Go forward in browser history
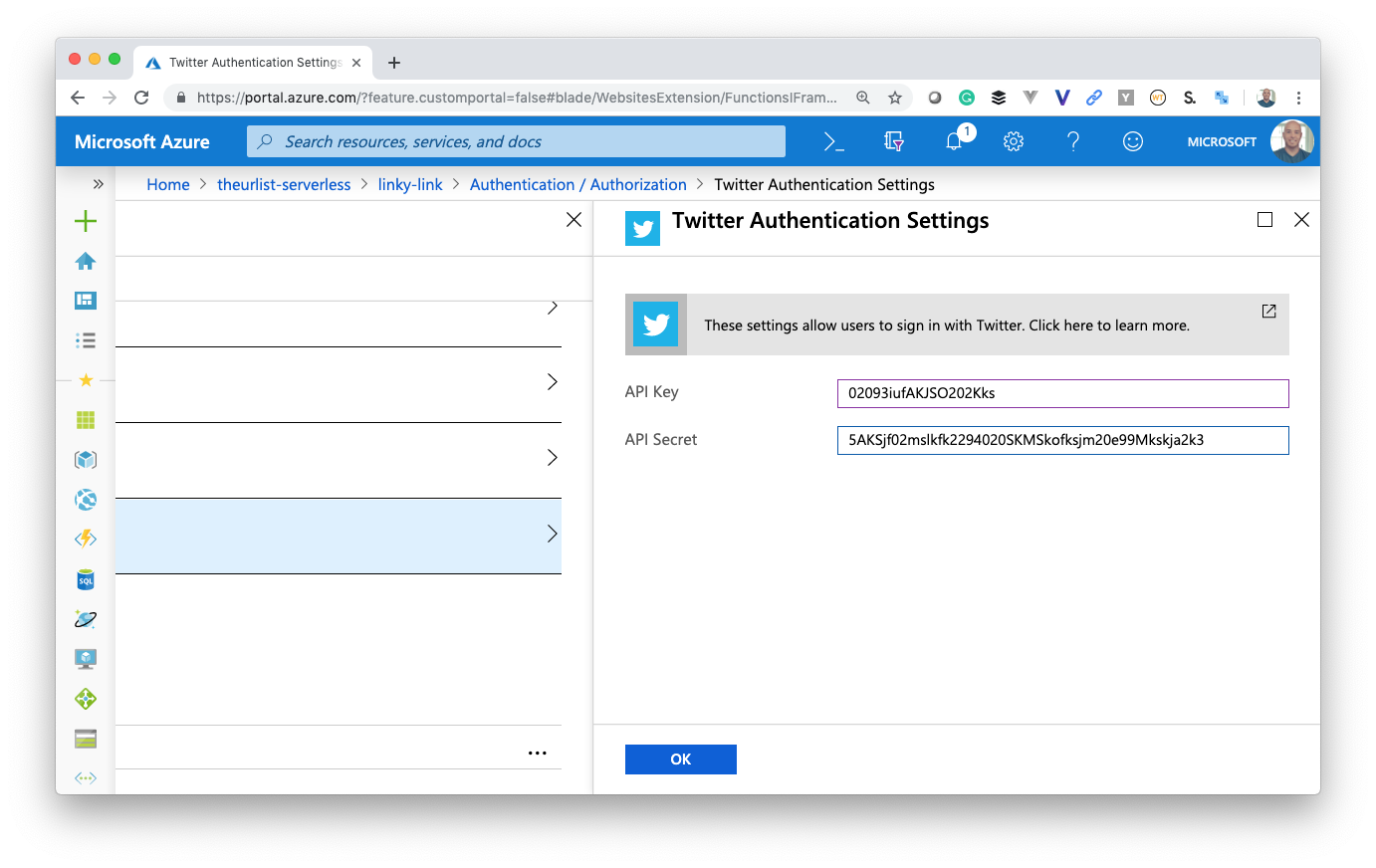1376x868 pixels. tap(110, 98)
